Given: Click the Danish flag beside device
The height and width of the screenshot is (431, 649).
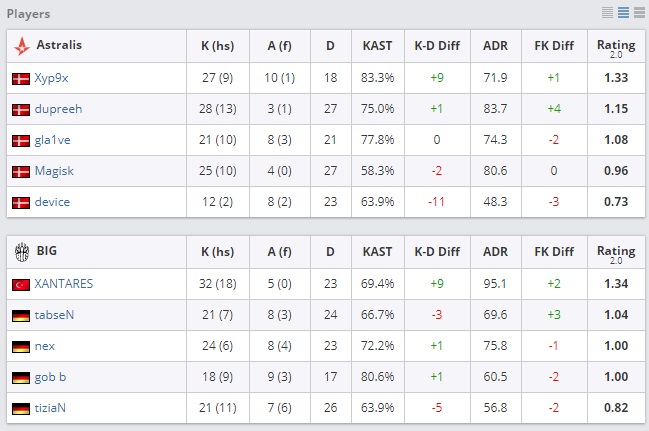Looking at the screenshot, I should pyautogui.click(x=21, y=202).
